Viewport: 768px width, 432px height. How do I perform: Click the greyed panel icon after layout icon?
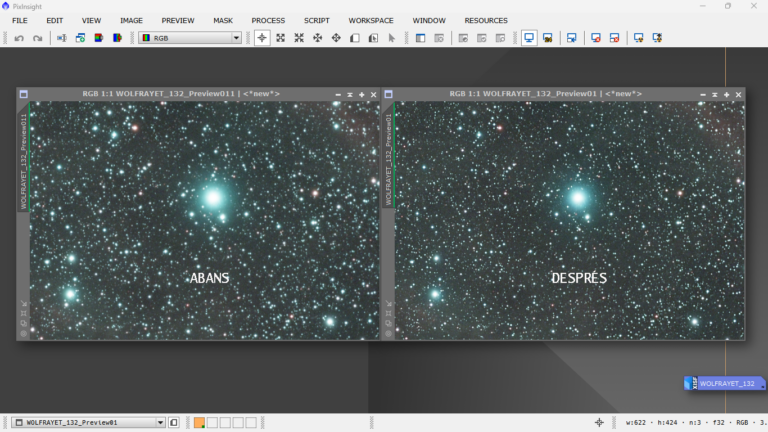(439, 38)
